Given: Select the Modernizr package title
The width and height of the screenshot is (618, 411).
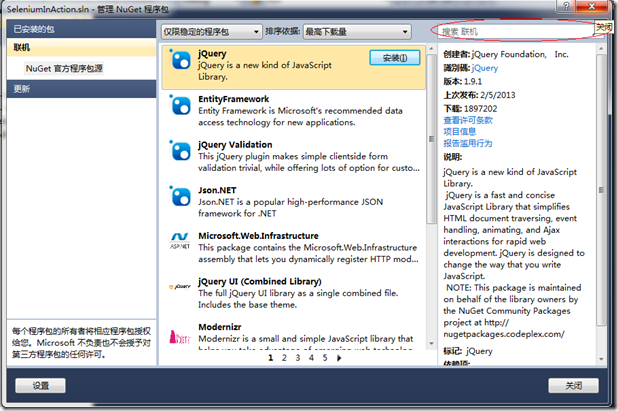Looking at the screenshot, I should pos(220,327).
